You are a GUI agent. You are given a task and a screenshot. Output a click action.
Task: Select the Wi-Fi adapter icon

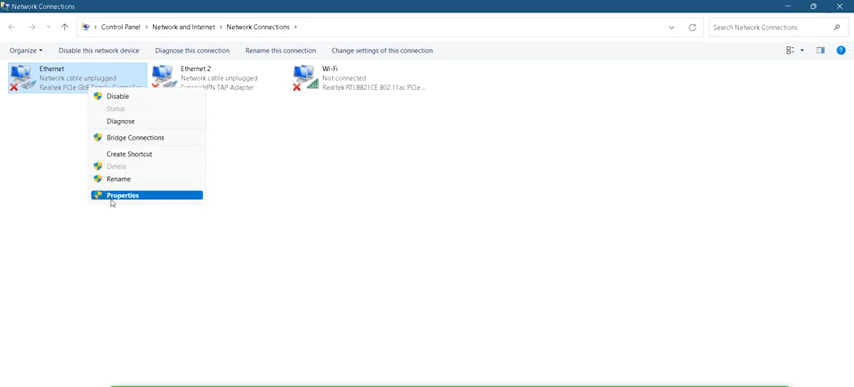[306, 77]
